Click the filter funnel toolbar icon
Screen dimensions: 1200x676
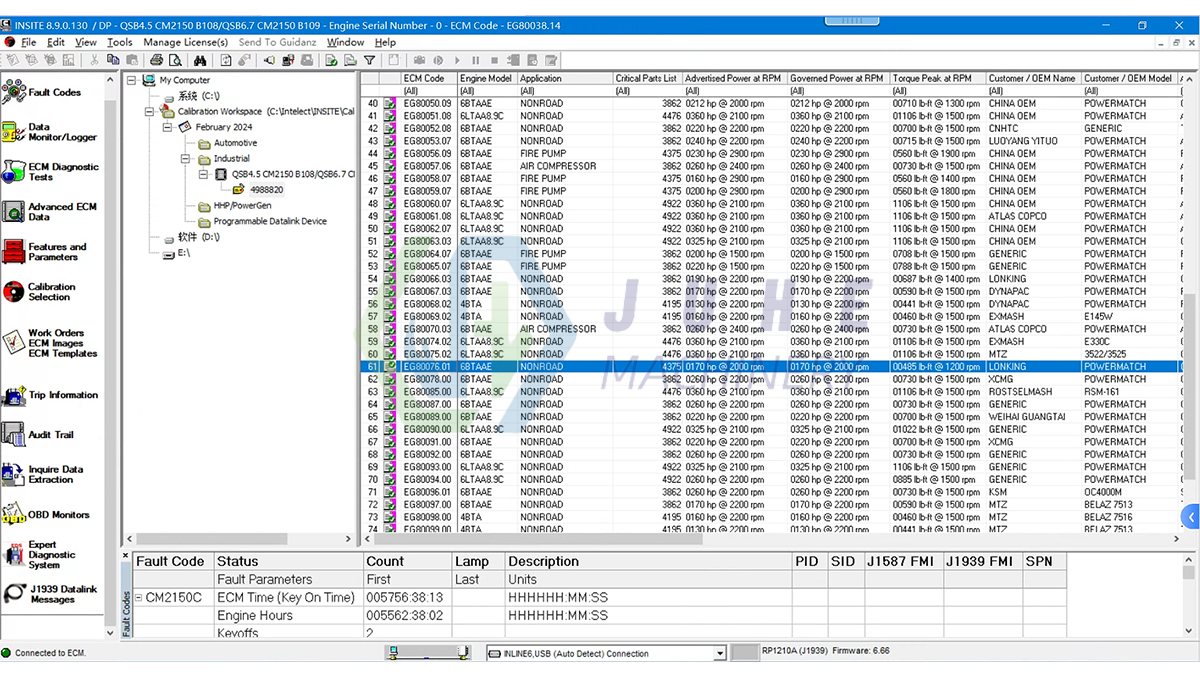pos(369,60)
